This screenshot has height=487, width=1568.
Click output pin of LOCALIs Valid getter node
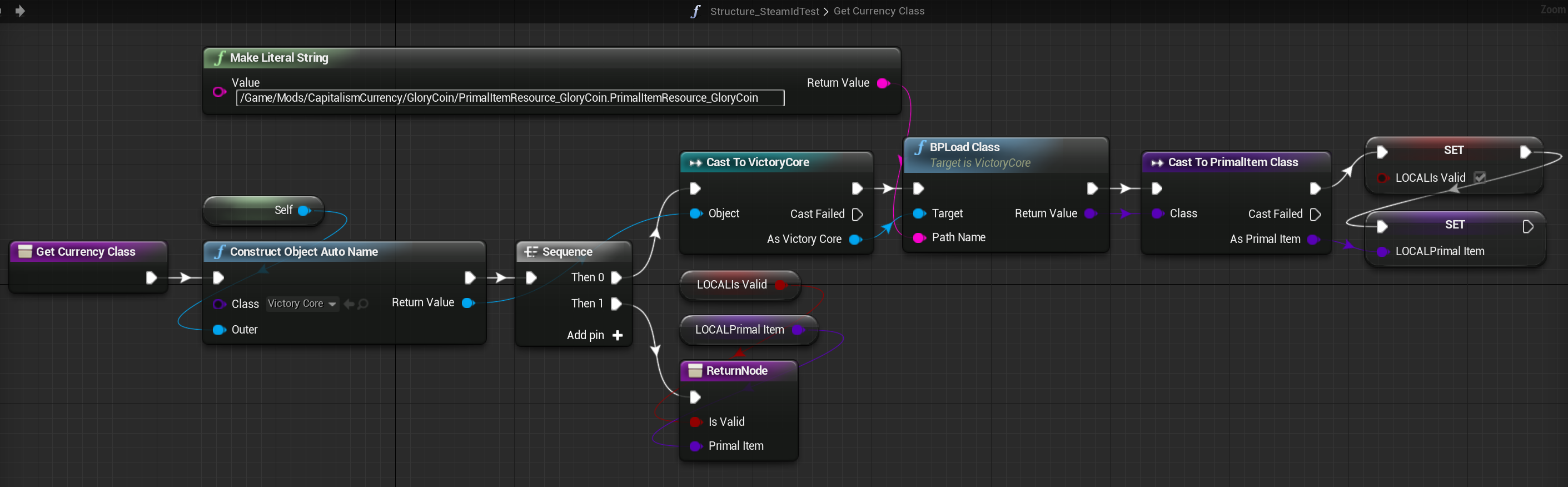(780, 285)
